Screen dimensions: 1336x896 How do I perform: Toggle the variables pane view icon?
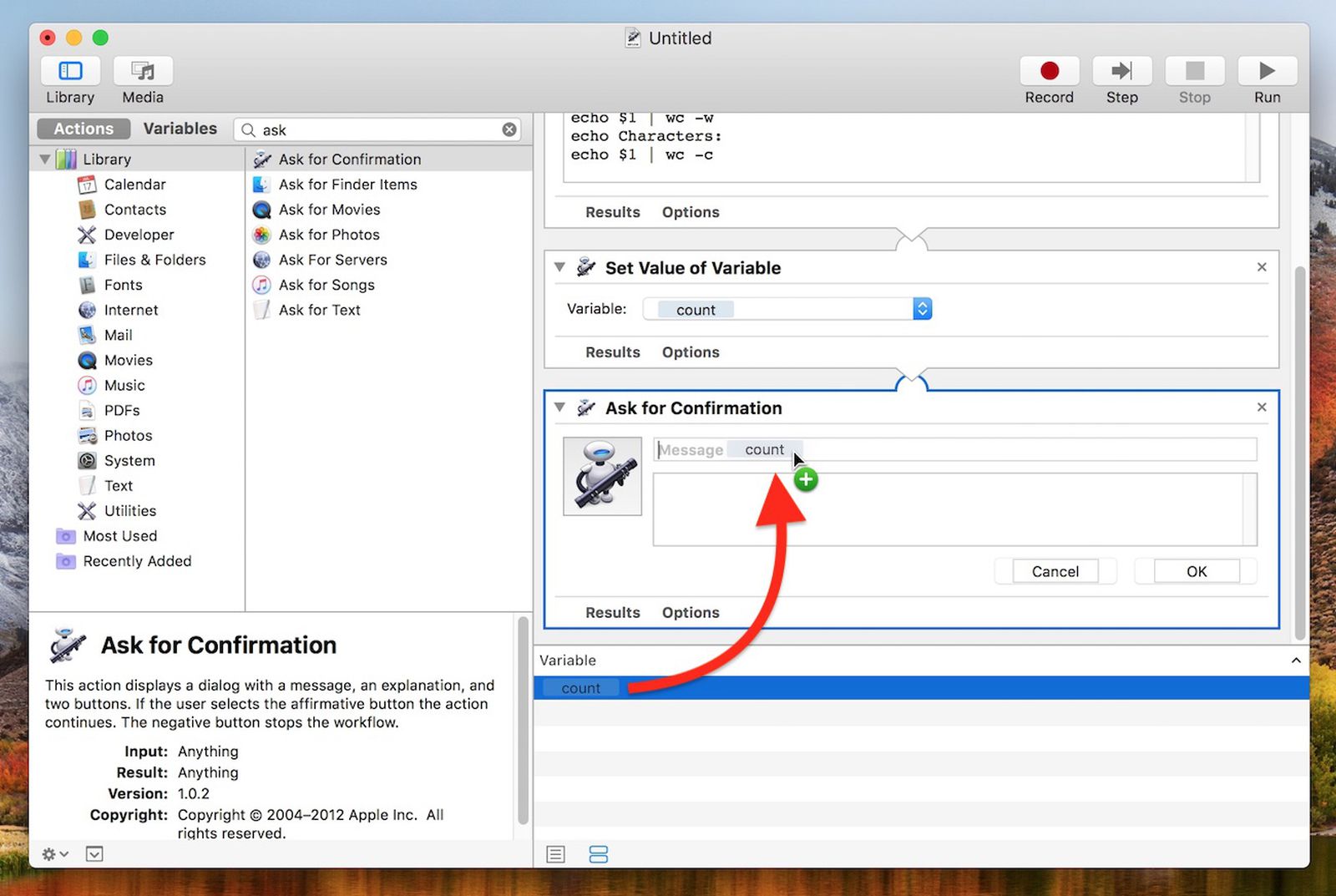(x=599, y=853)
